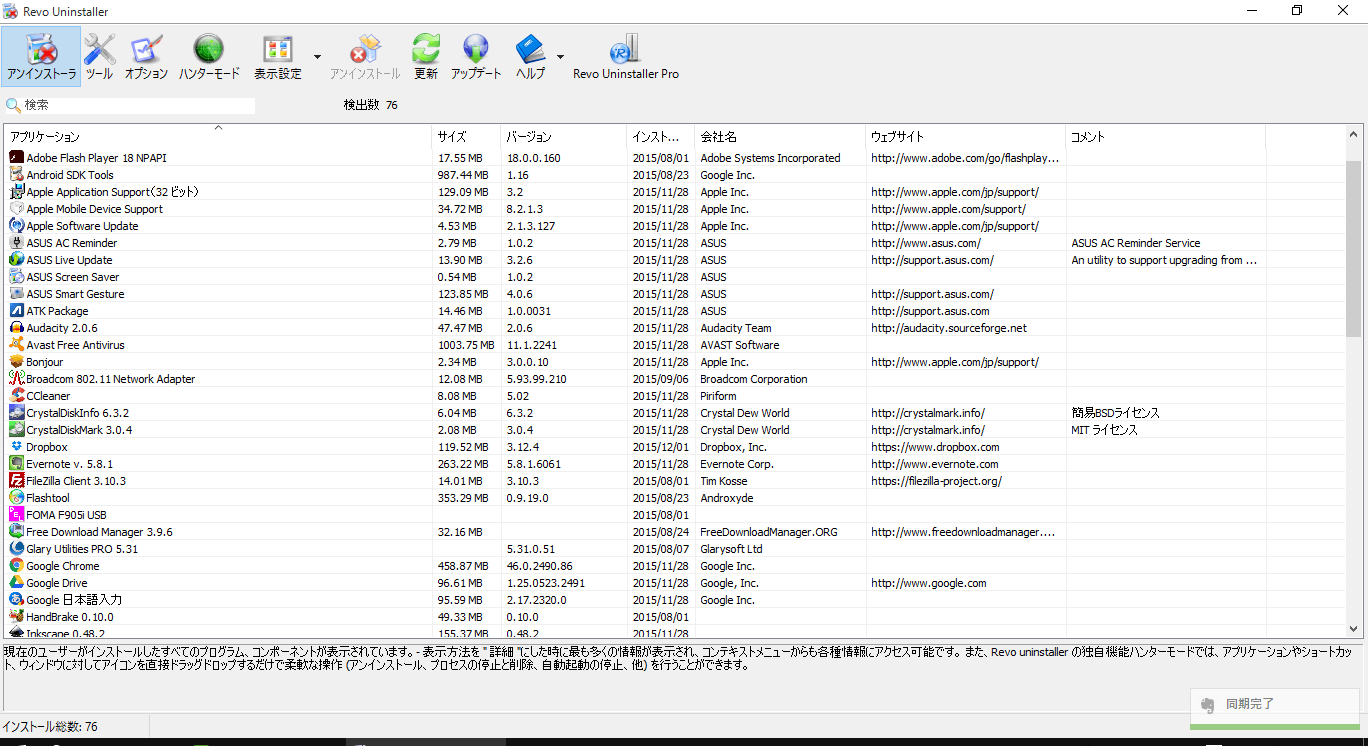
Task: Select Adobe Flash Player 18 NPAPI icon
Action: (x=16, y=158)
